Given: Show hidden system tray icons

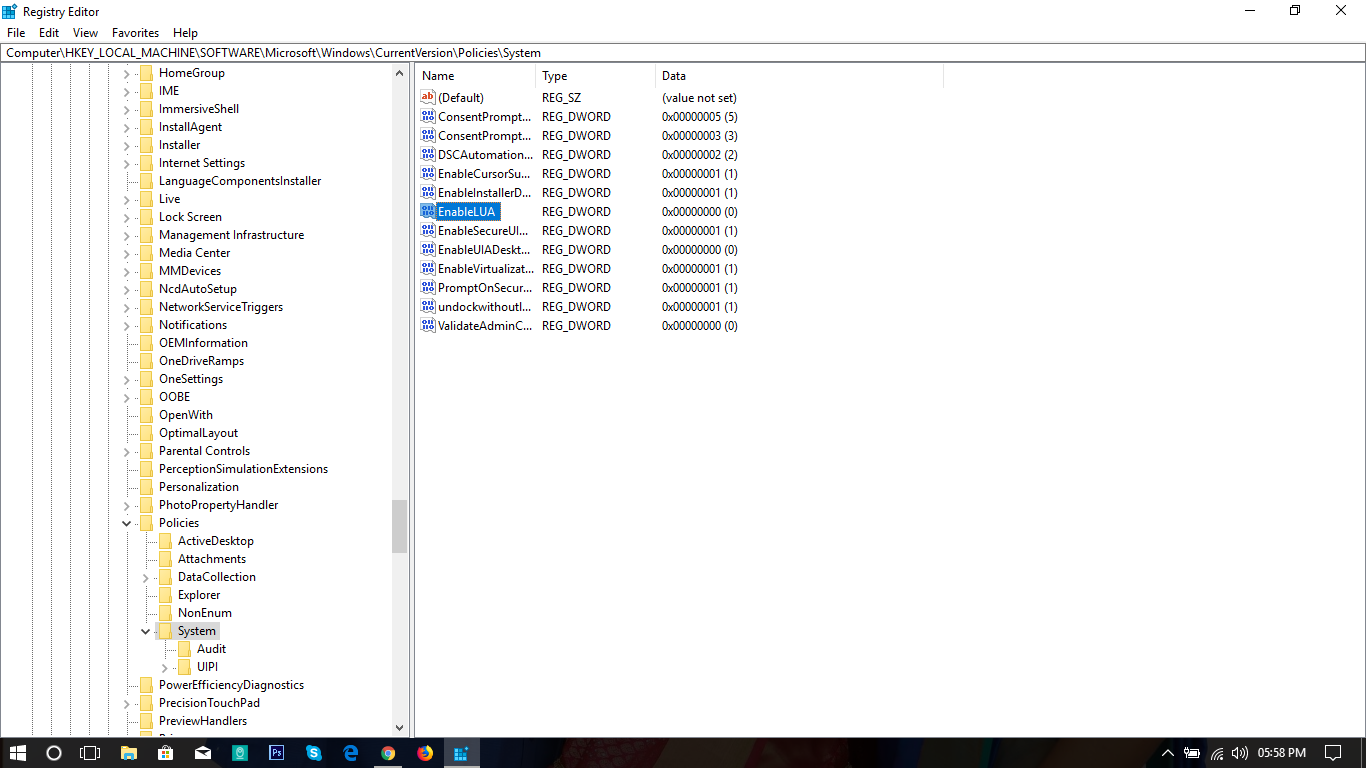Looking at the screenshot, I should [x=1167, y=753].
